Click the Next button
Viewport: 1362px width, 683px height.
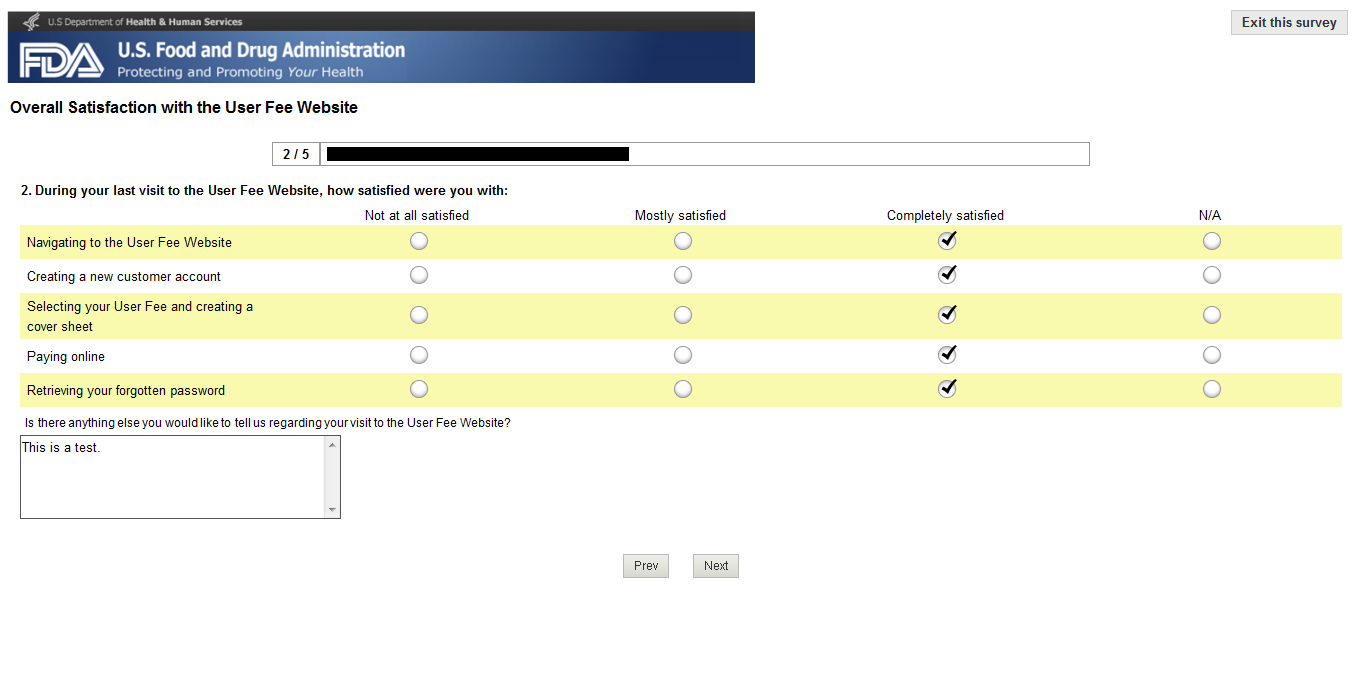tap(716, 566)
